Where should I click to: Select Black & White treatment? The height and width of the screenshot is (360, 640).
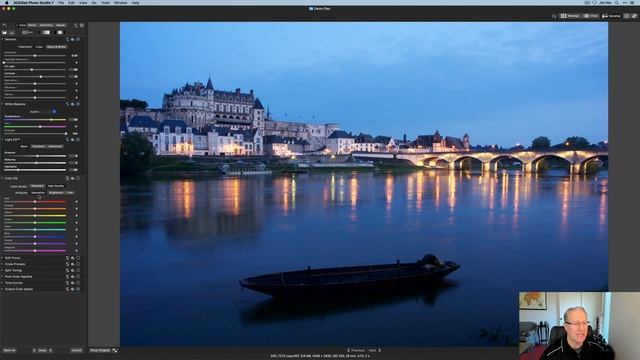pyautogui.click(x=56, y=47)
